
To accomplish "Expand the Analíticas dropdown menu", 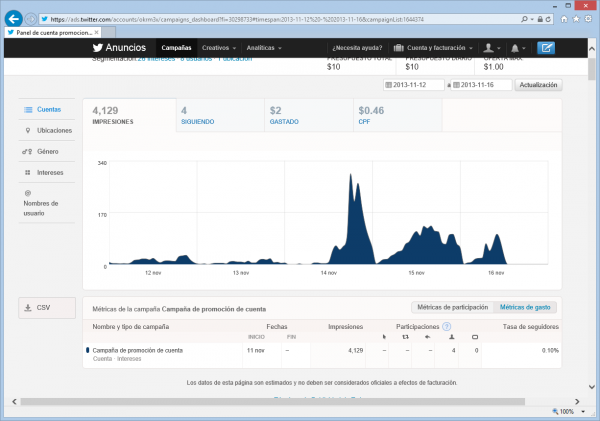I will point(264,48).
